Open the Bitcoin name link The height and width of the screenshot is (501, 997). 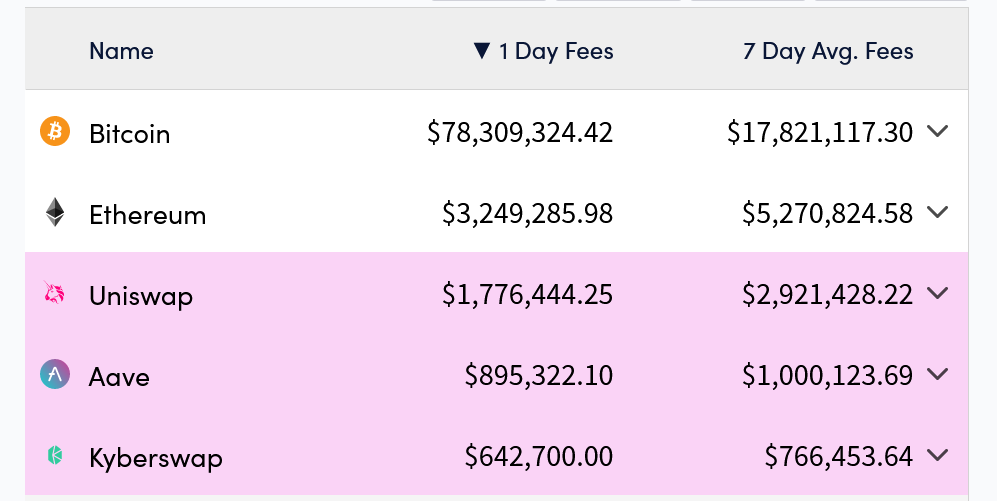pyautogui.click(x=129, y=134)
